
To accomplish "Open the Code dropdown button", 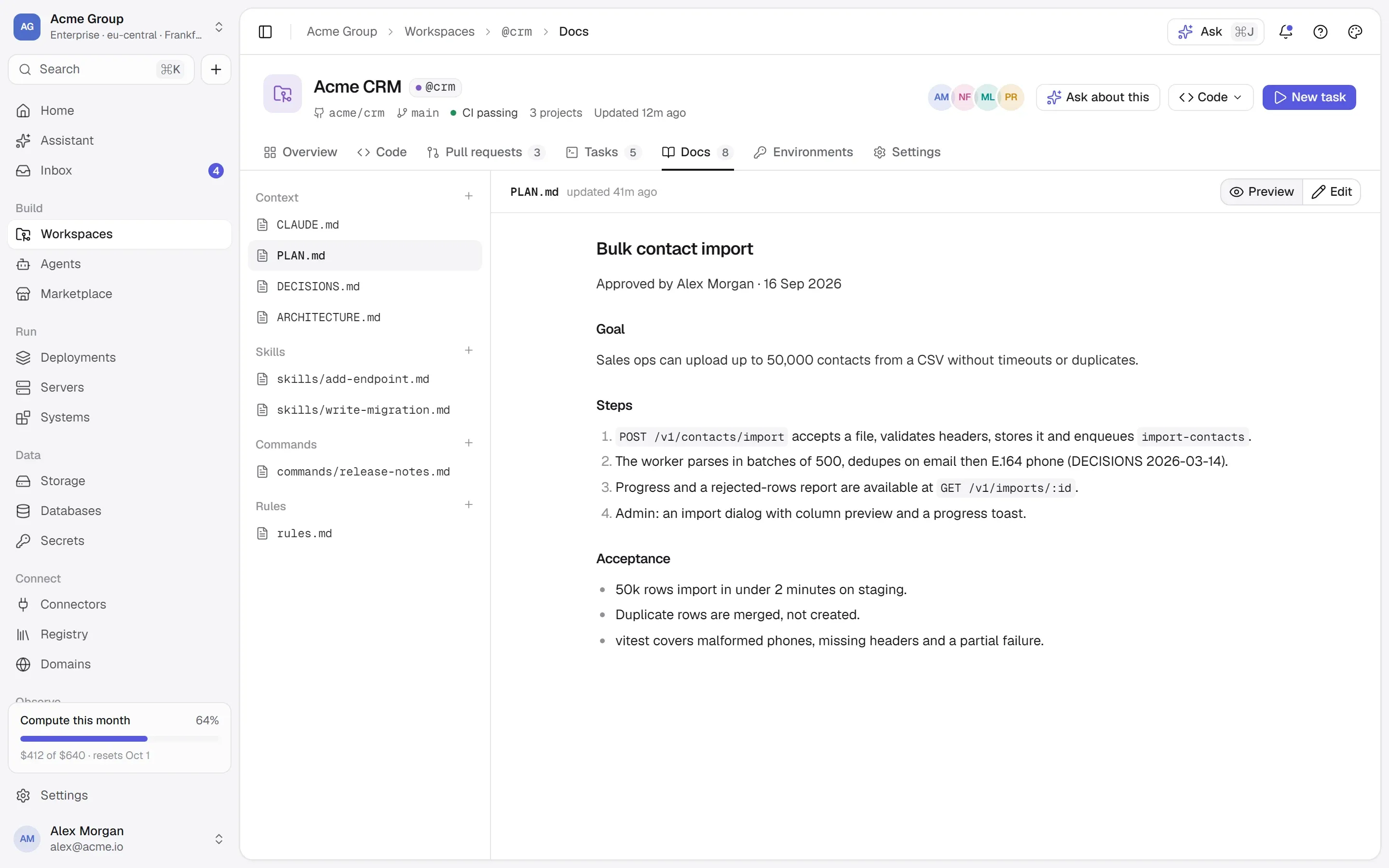I will (x=1211, y=97).
